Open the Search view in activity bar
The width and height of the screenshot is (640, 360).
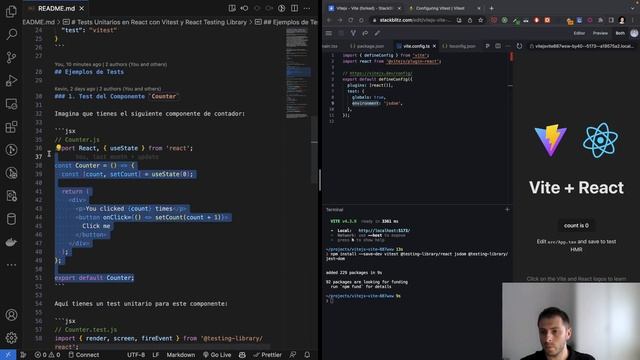point(11,35)
